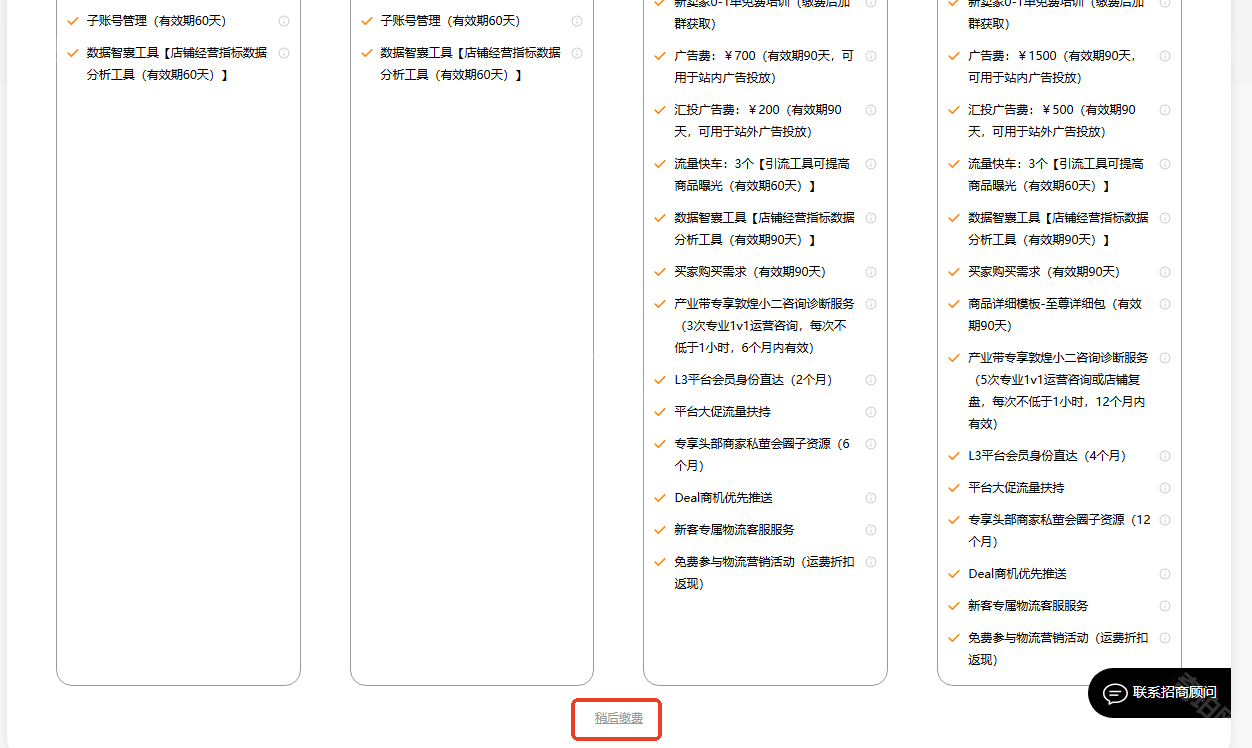Click Deal商机优先推送 info icon in rightmost card
Screen dimensions: 1252x748
(1165, 574)
